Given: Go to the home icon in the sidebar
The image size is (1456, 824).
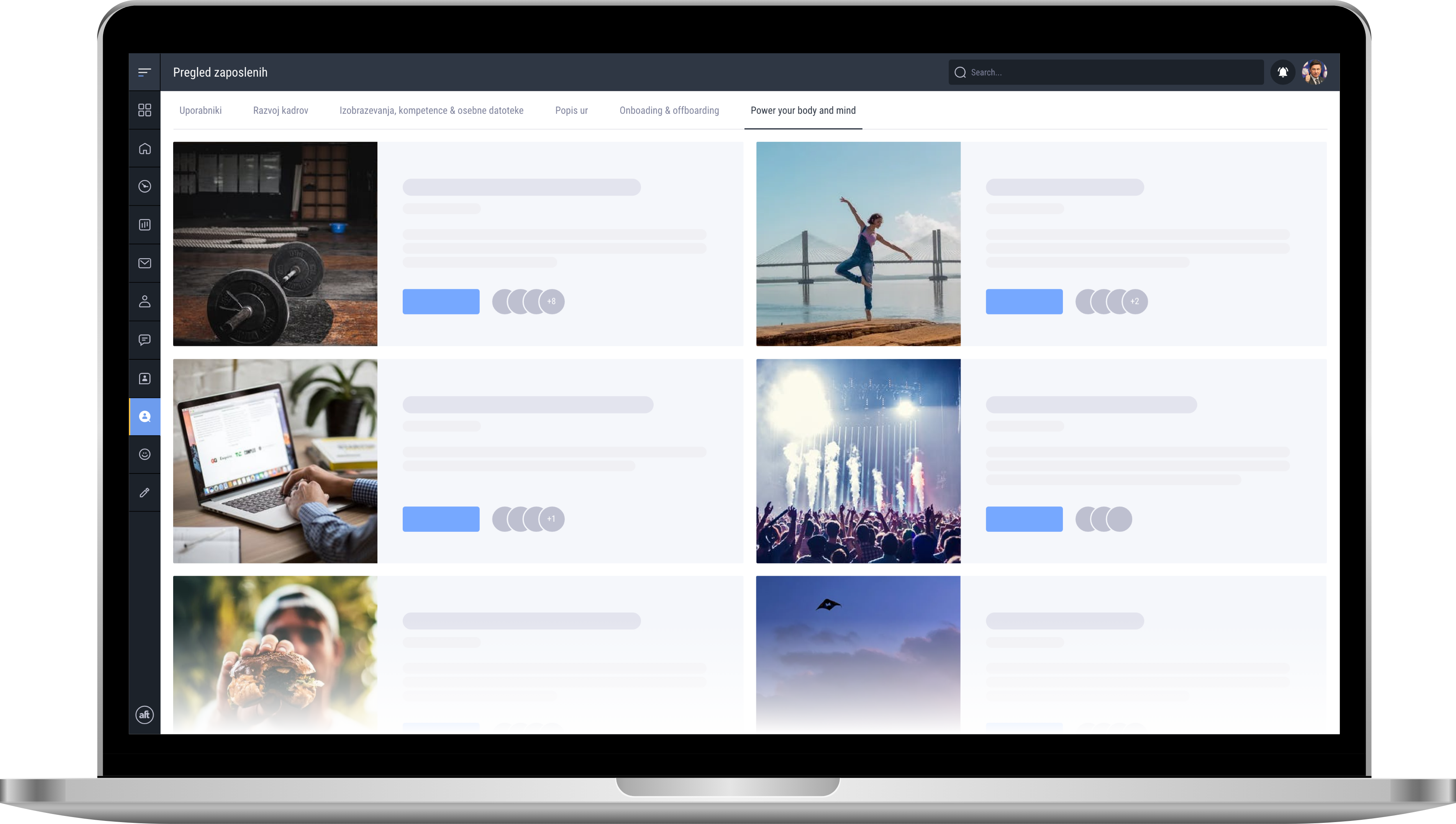Looking at the screenshot, I should coord(144,148).
